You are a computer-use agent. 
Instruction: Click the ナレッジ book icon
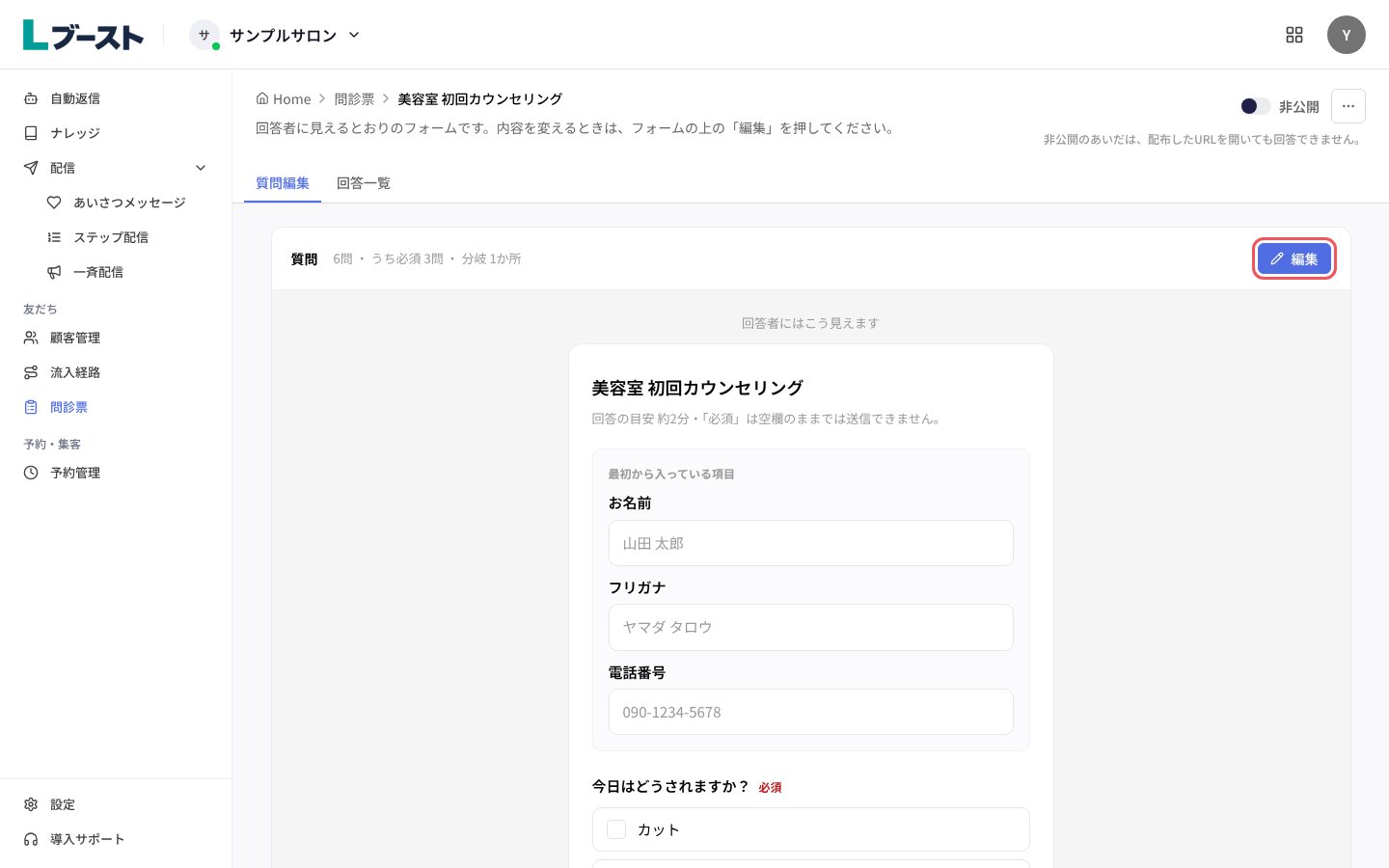(x=31, y=133)
